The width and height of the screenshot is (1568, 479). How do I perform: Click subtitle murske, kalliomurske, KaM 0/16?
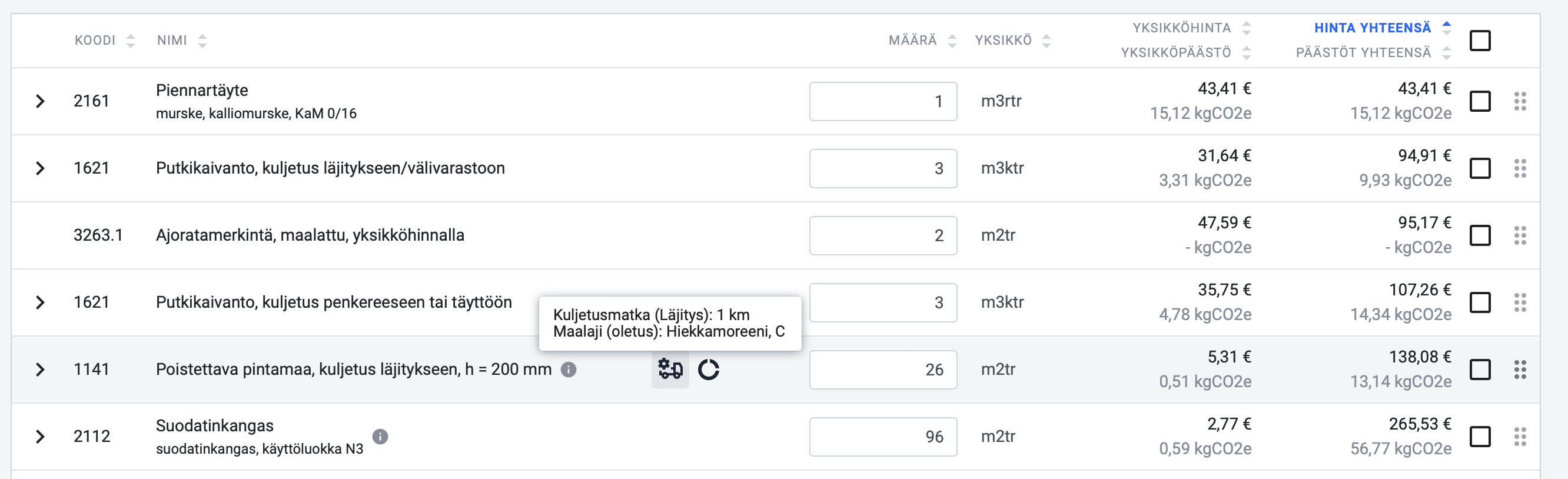click(x=255, y=114)
